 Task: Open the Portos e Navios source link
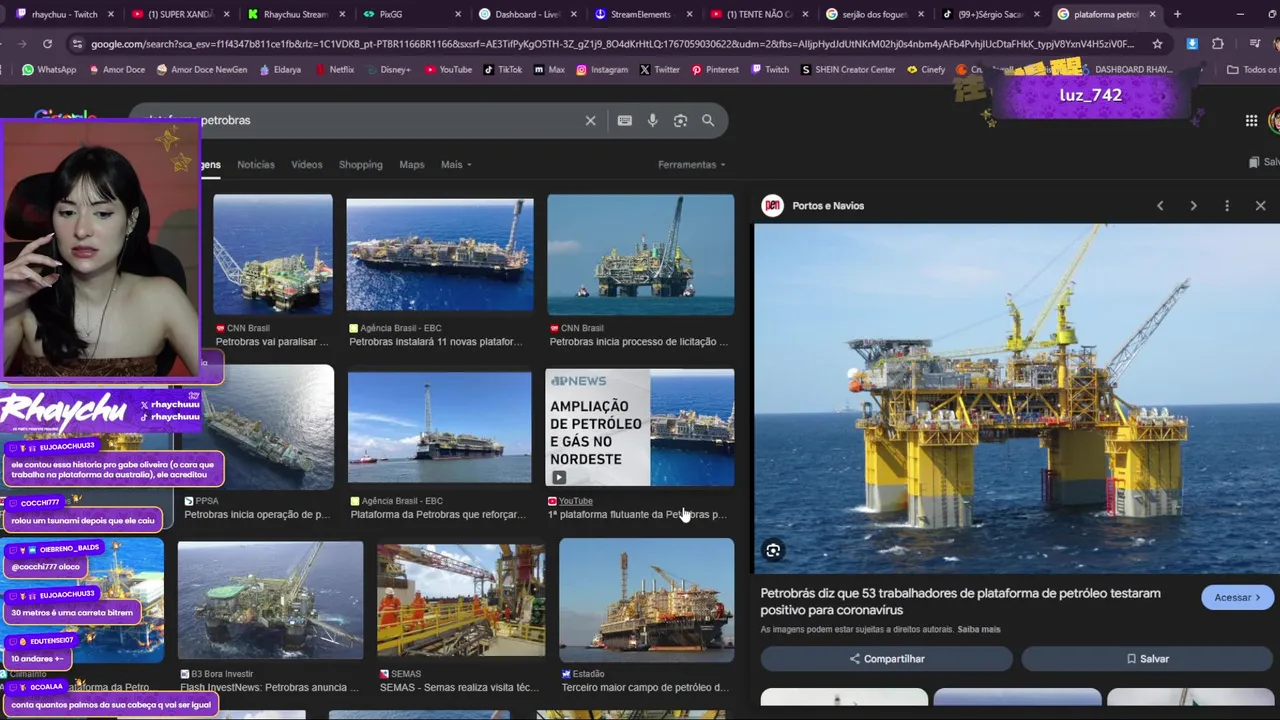[x=827, y=206]
